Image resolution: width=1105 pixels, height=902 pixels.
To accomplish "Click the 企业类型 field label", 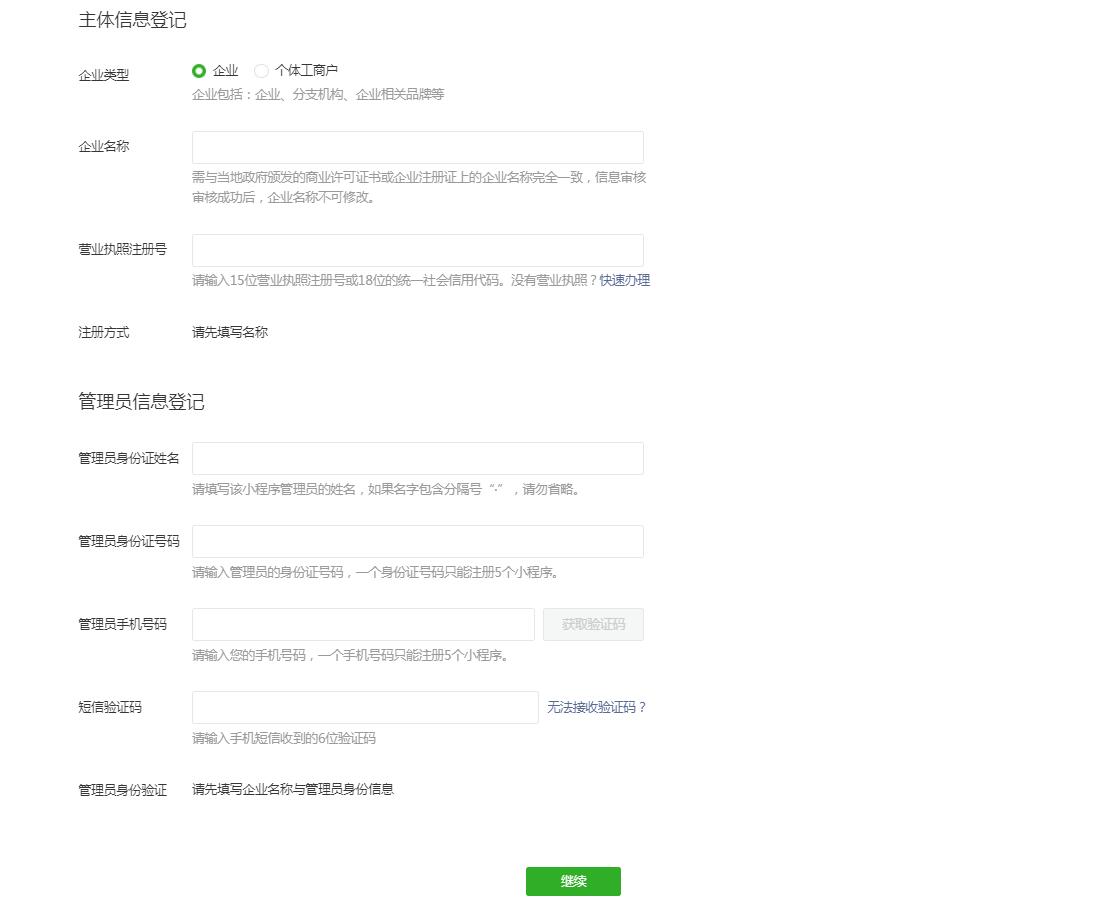I will click(104, 75).
